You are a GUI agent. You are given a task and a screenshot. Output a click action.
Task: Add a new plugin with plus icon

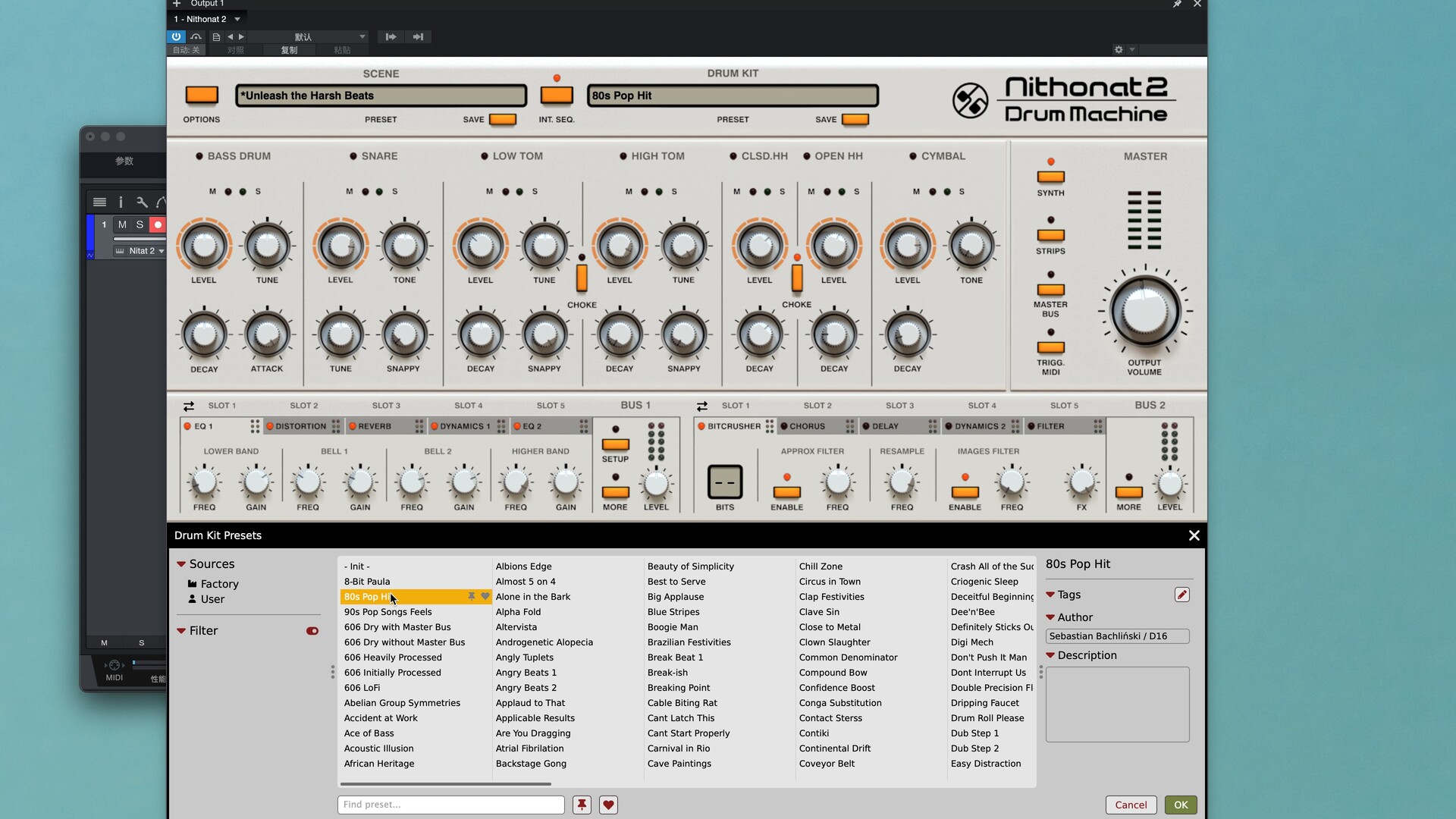(177, 4)
